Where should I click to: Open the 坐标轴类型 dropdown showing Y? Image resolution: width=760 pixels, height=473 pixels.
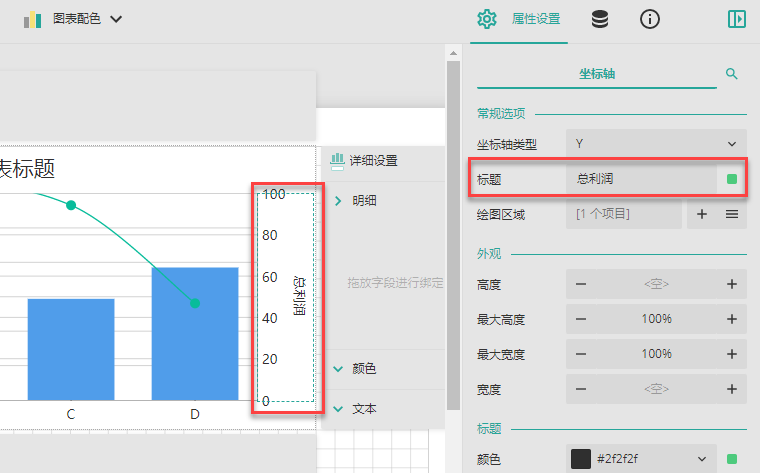[656, 144]
